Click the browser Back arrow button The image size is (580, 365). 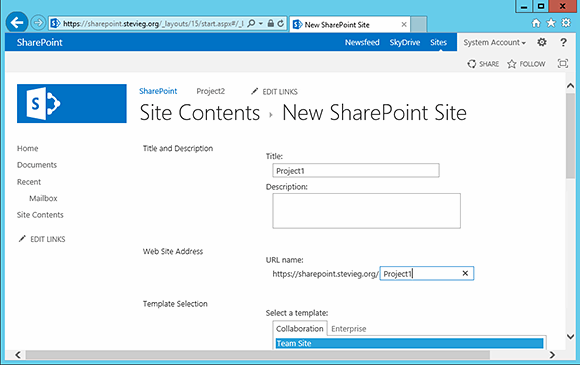click(17, 23)
